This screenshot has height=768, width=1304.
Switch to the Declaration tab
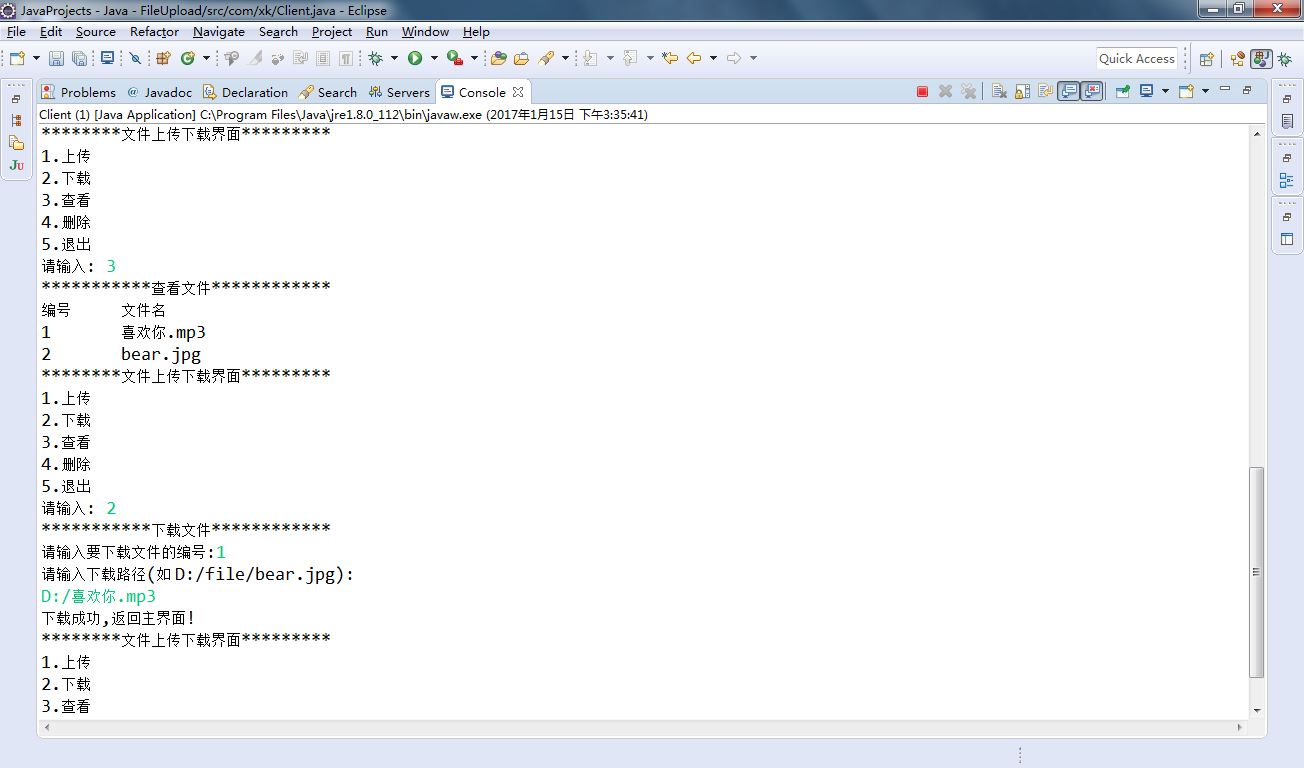[x=245, y=92]
